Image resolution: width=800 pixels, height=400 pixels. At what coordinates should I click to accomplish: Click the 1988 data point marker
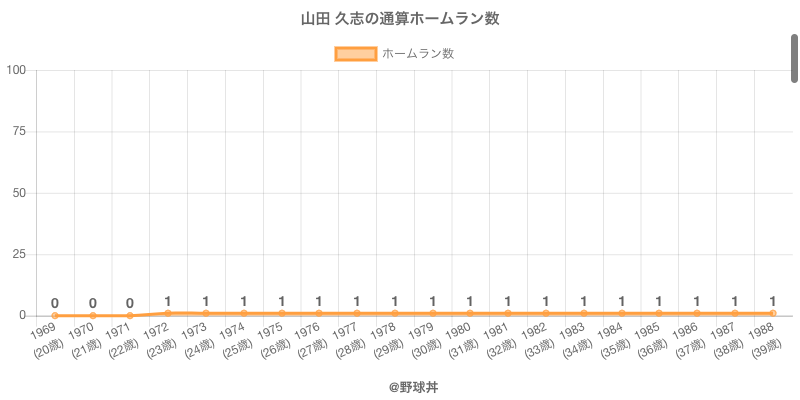[772, 313]
